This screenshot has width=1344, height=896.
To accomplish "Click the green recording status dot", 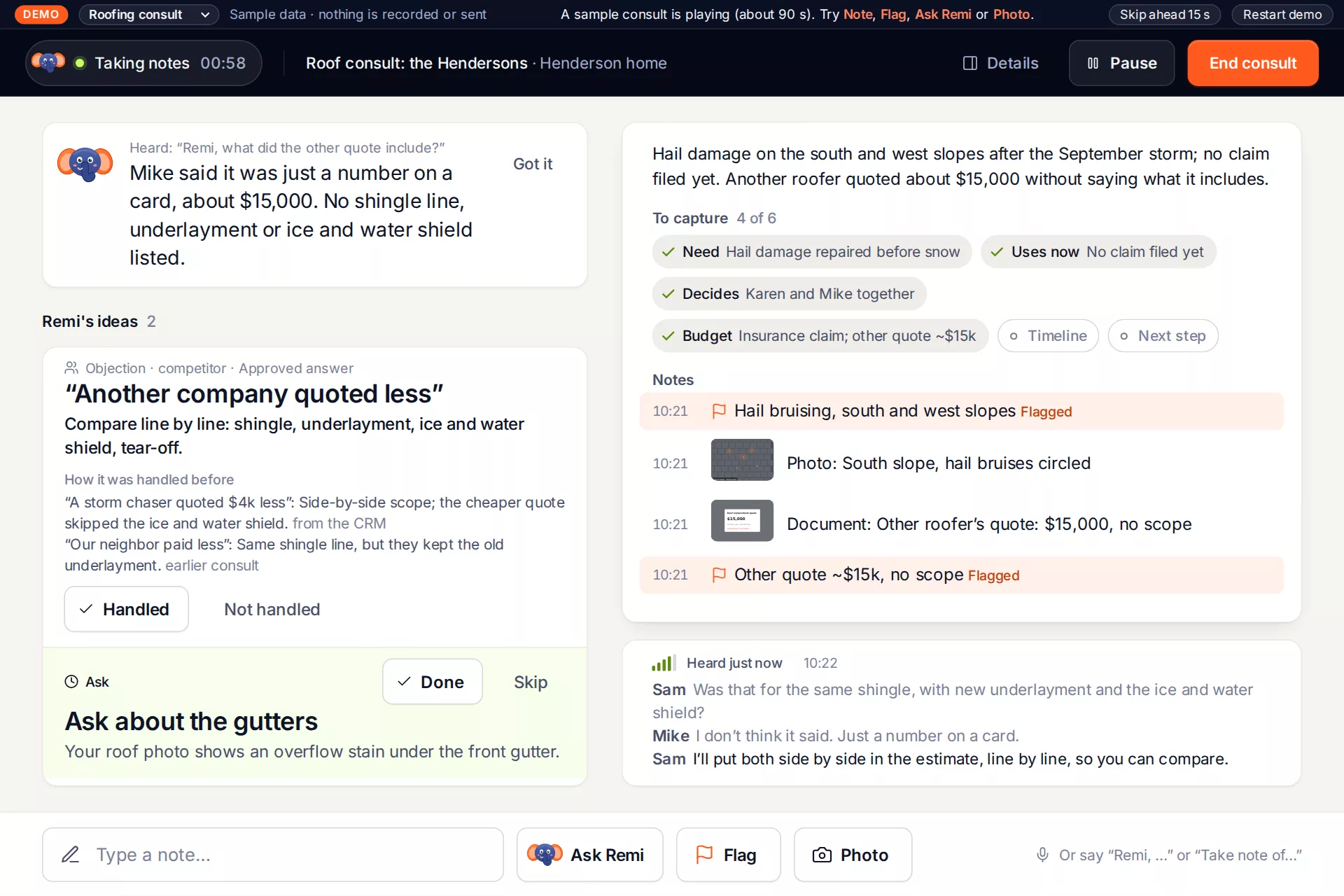I will pos(80,63).
